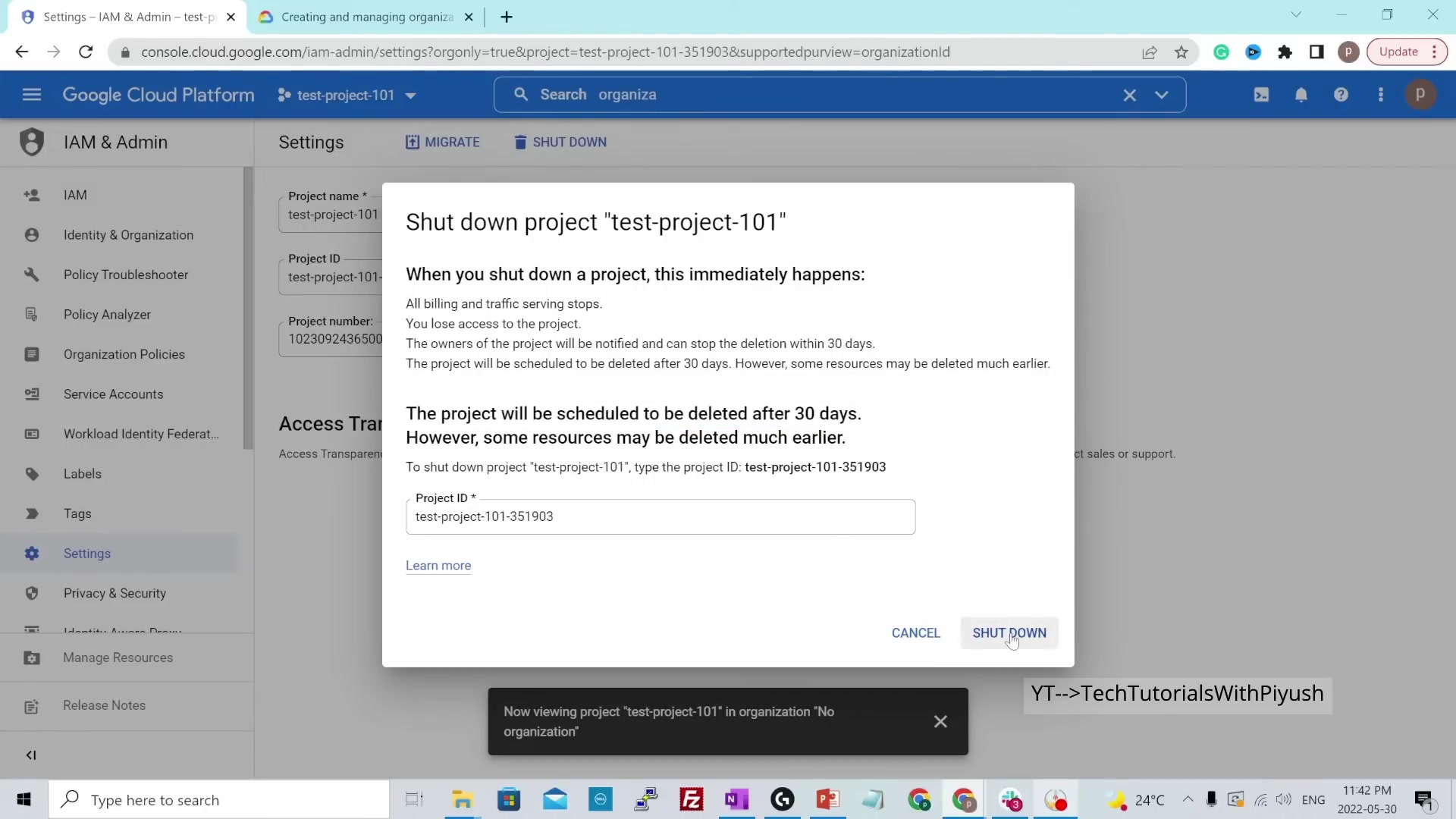Open OneNote from the taskbar
1456x819 pixels.
(x=736, y=799)
